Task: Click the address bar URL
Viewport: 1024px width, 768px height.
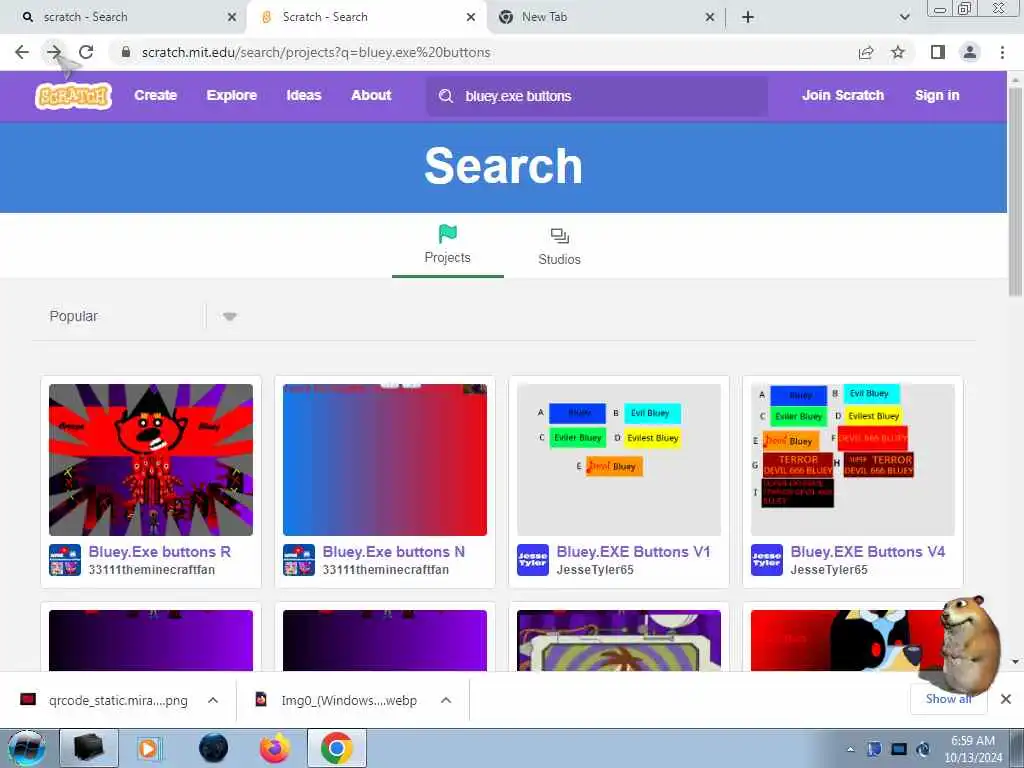Action: pyautogui.click(x=316, y=52)
